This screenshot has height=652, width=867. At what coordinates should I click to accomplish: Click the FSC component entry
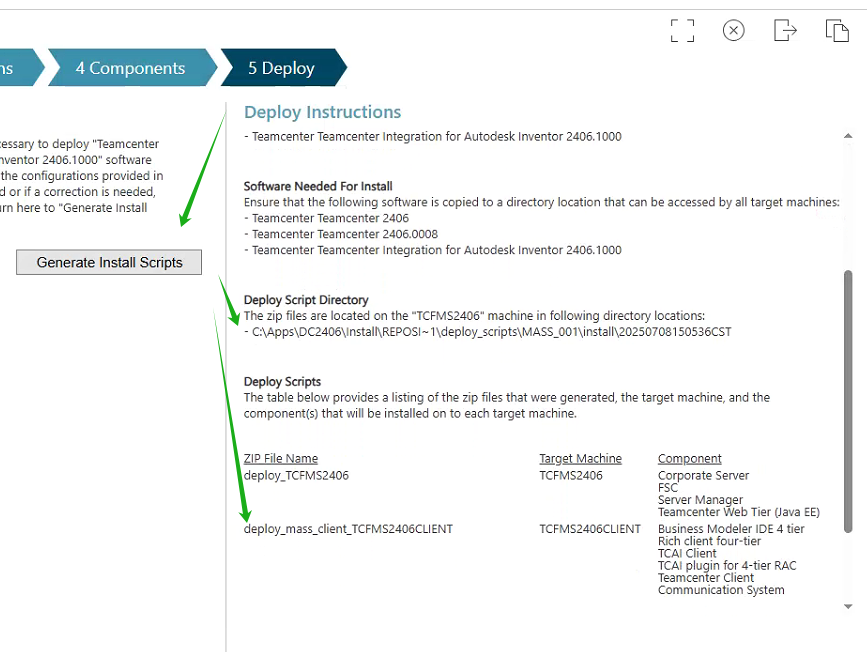(667, 488)
